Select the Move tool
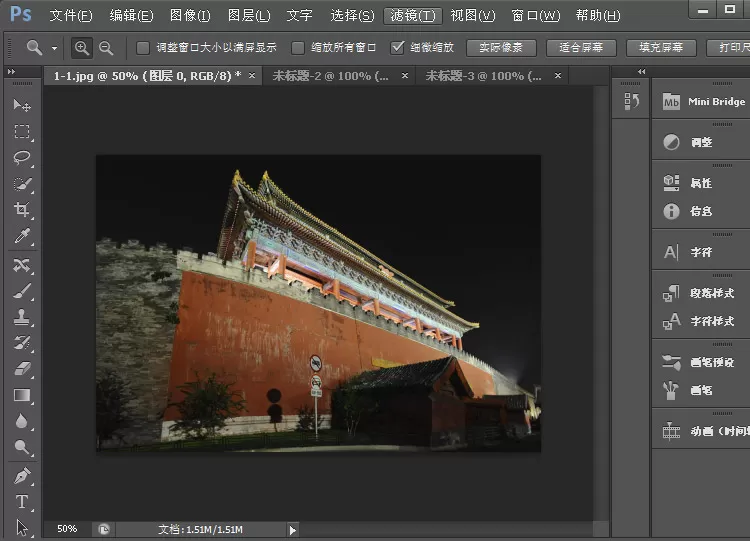 (22, 105)
